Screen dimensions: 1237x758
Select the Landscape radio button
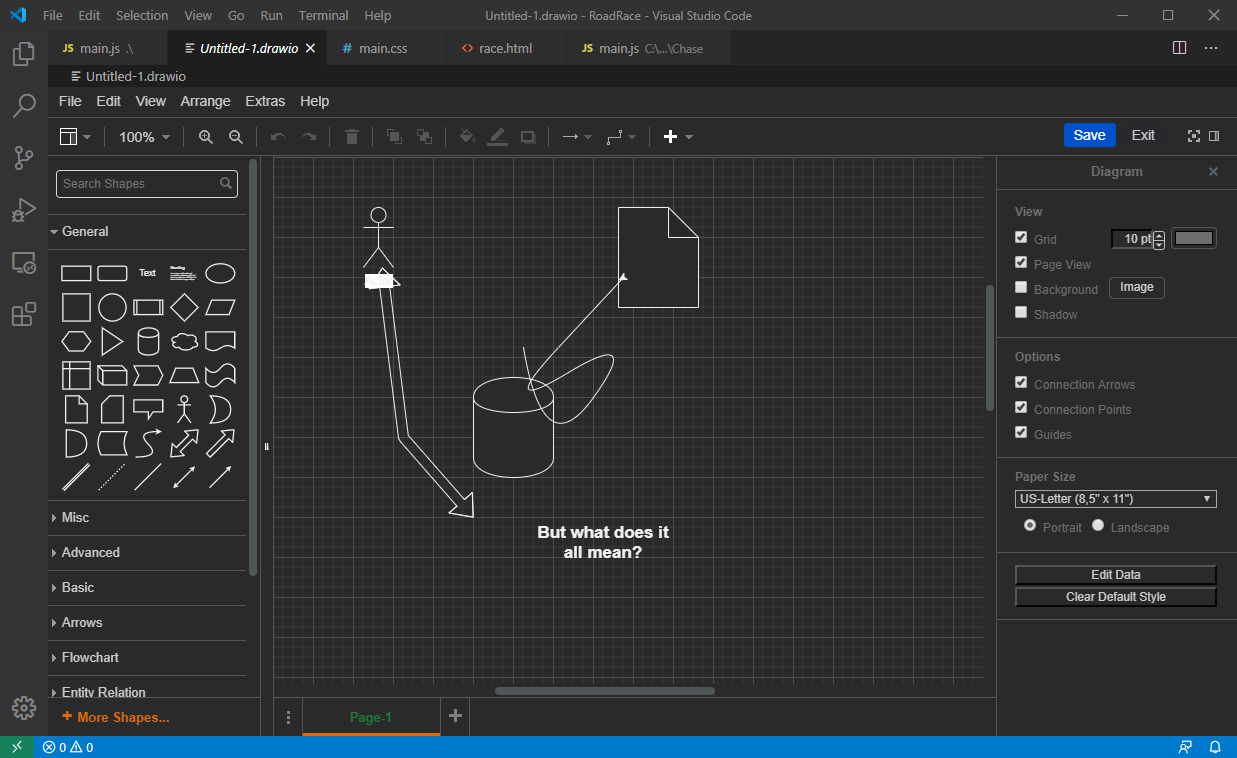coord(1098,526)
